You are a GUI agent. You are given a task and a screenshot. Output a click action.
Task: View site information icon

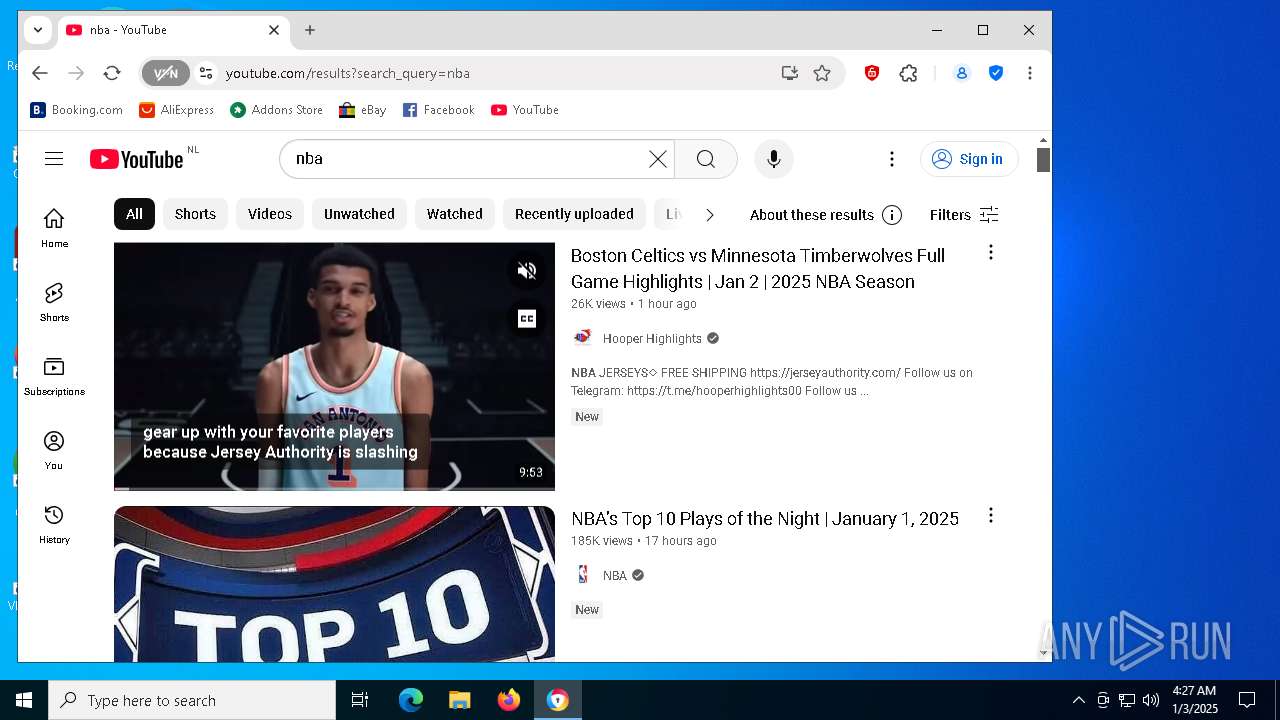206,73
